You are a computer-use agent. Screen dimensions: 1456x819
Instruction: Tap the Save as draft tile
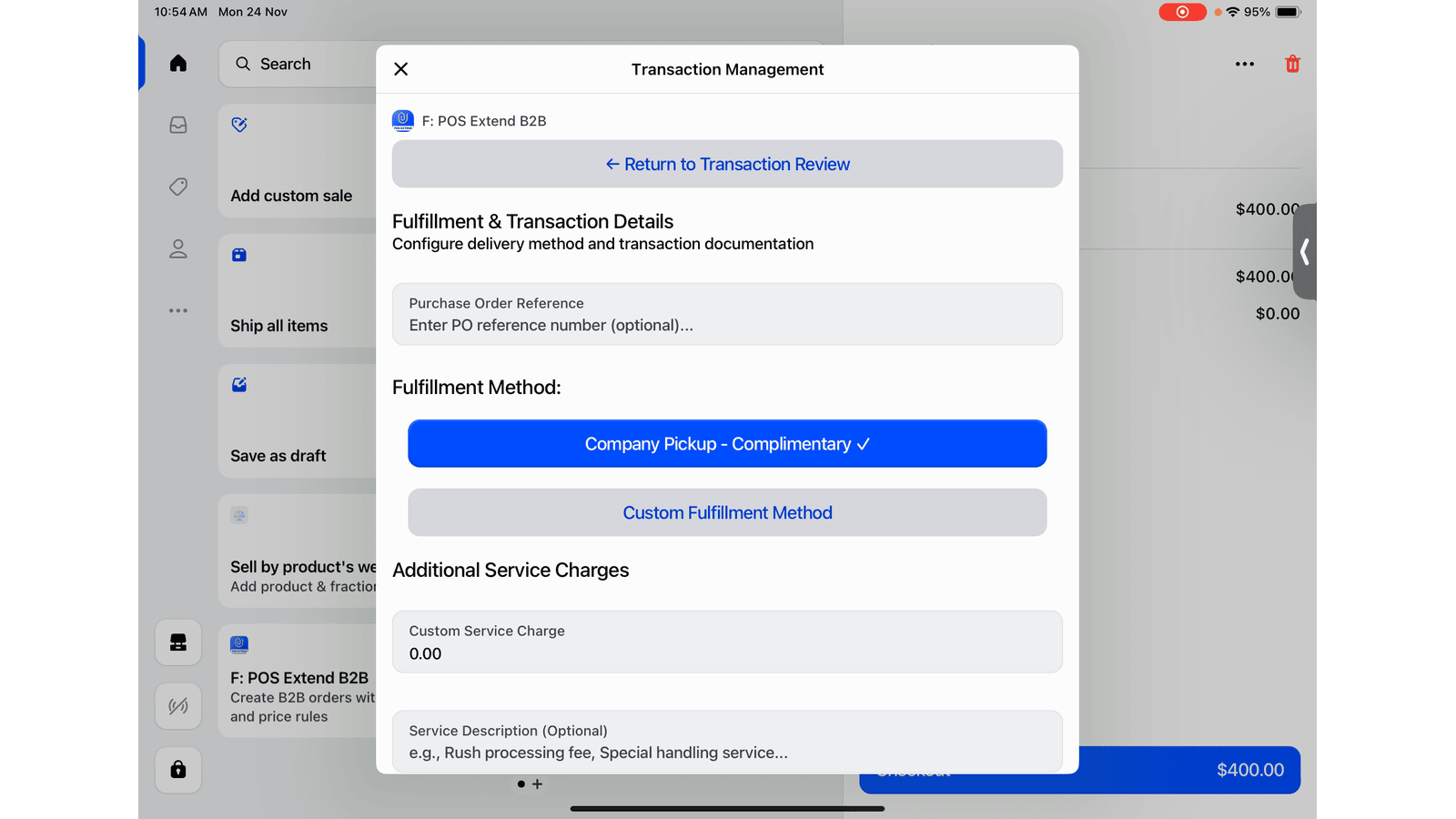[x=298, y=420]
